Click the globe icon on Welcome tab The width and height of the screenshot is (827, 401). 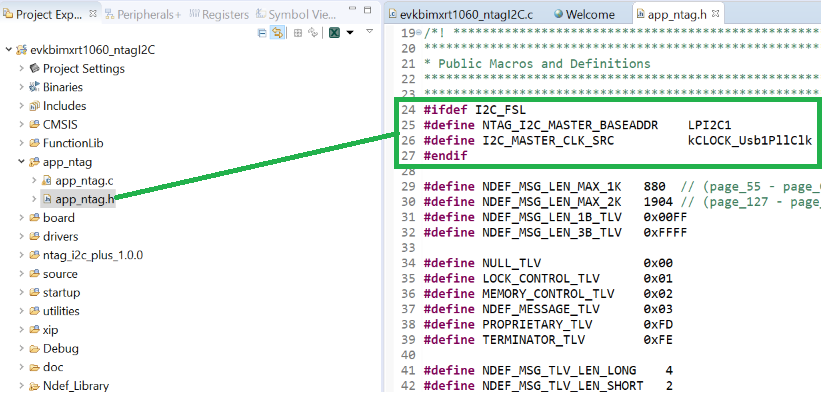[x=559, y=14]
